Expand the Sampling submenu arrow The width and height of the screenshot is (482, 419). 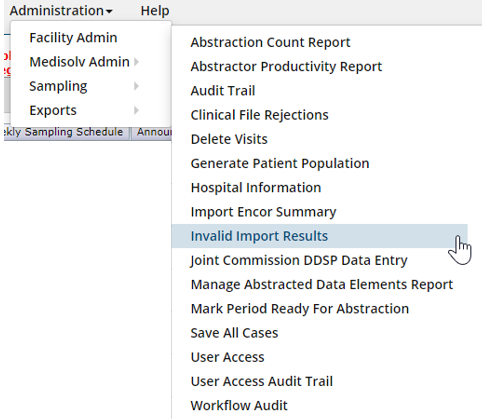136,86
